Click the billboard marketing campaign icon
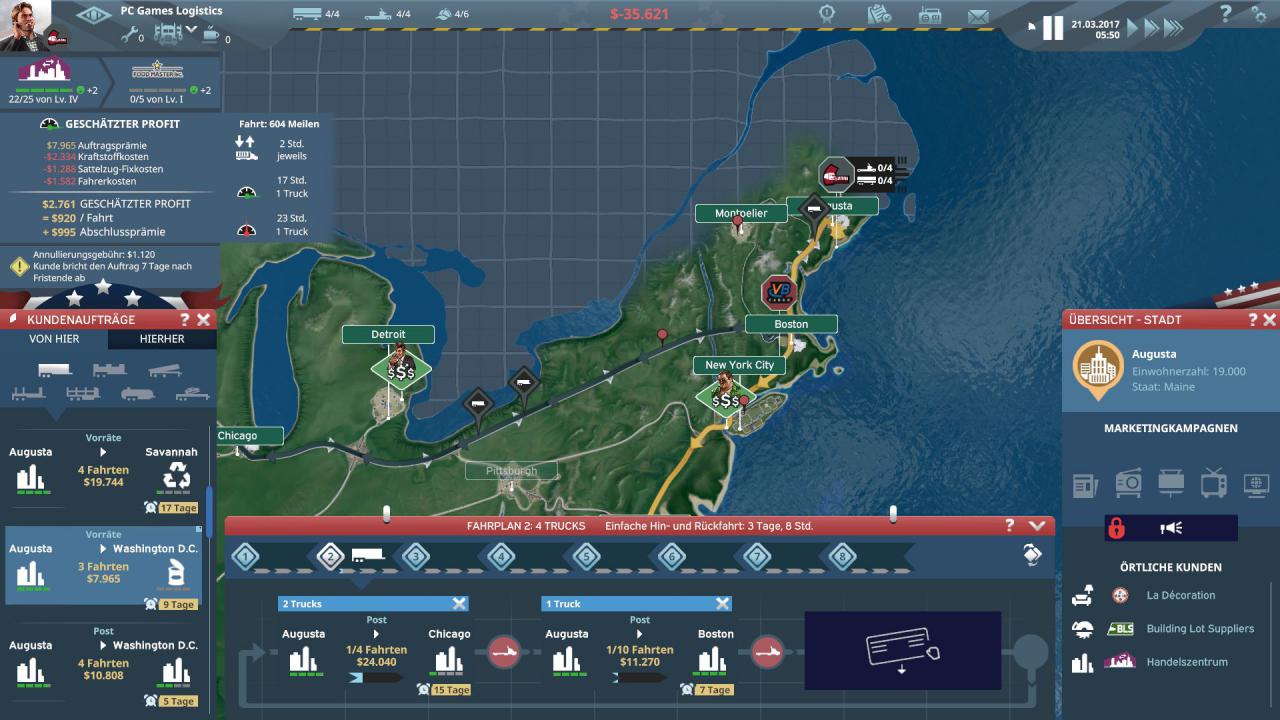This screenshot has width=1280, height=720. click(x=1171, y=483)
